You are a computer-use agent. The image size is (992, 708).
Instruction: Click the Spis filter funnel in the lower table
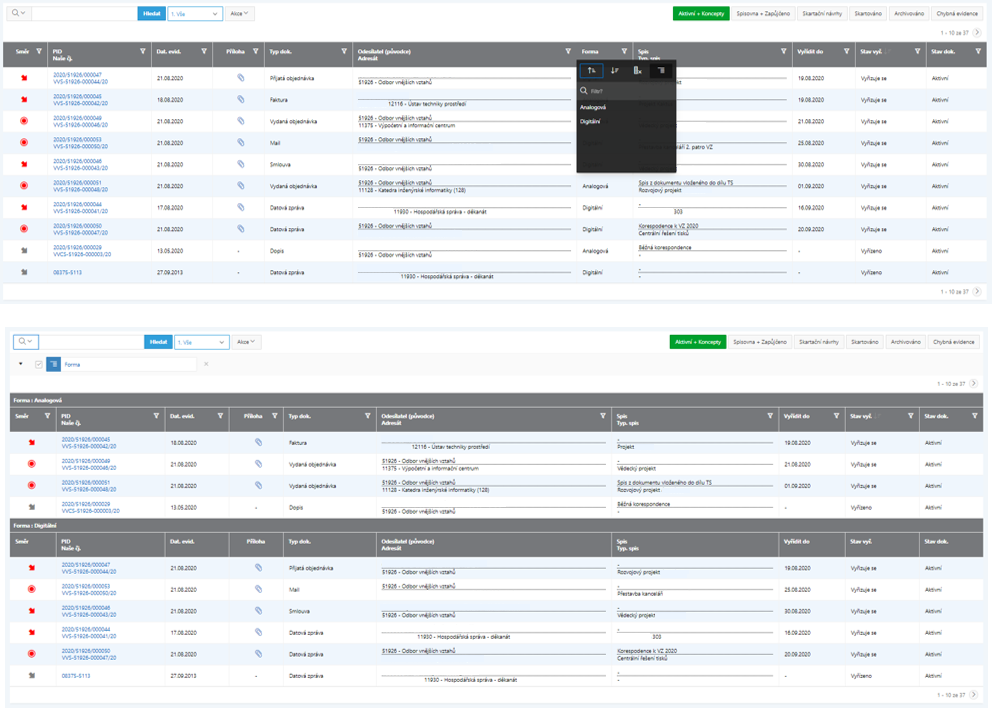point(770,416)
